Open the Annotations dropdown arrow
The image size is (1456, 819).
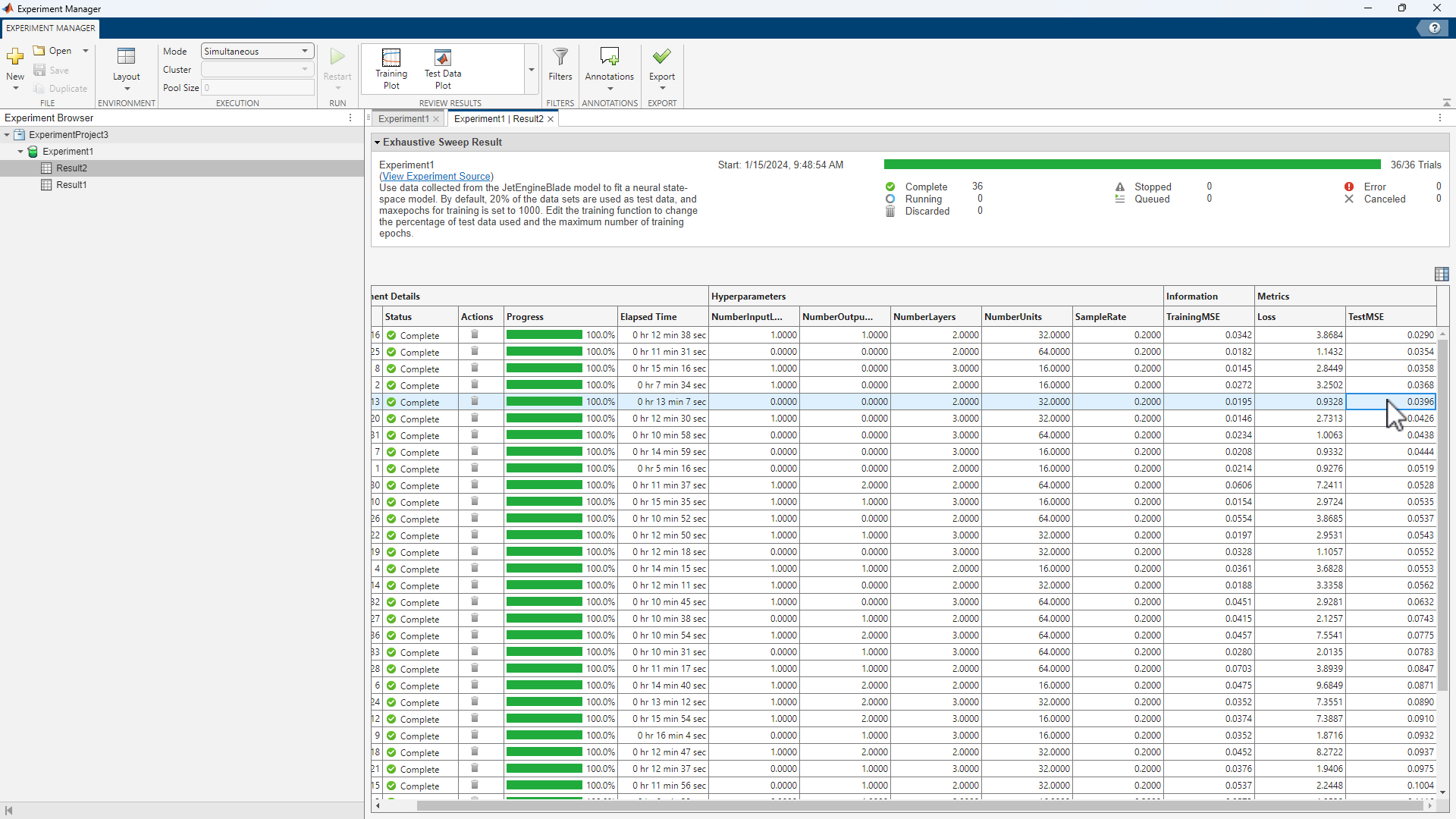click(x=610, y=88)
